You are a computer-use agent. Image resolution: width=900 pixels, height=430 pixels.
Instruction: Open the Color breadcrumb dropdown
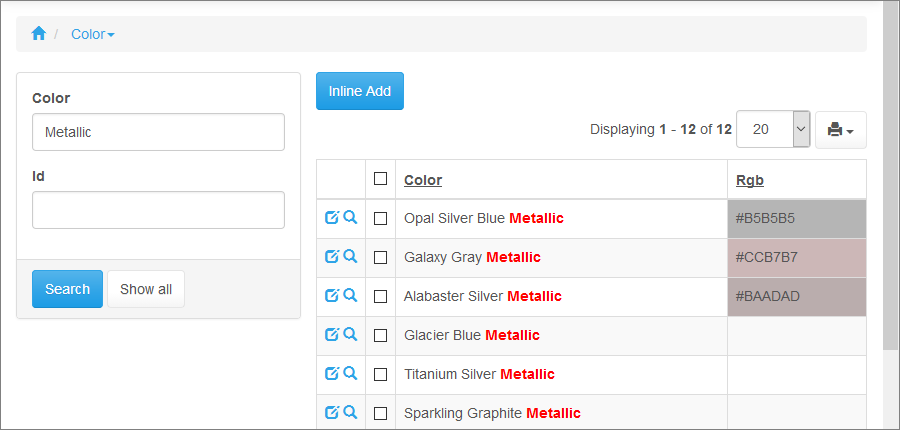tap(92, 34)
